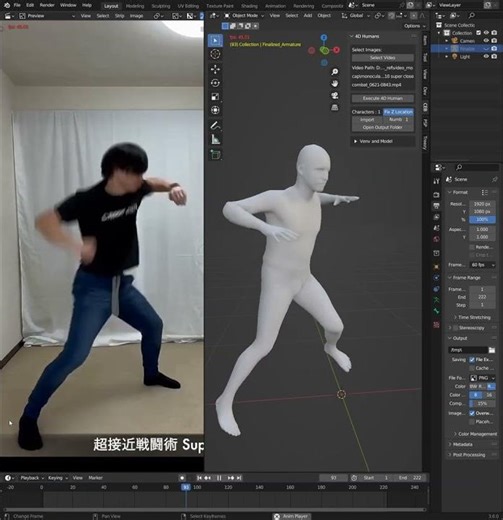Screen dimensions: 503x520
Task: Click the resolution percentage 100% slider
Action: (x=482, y=220)
